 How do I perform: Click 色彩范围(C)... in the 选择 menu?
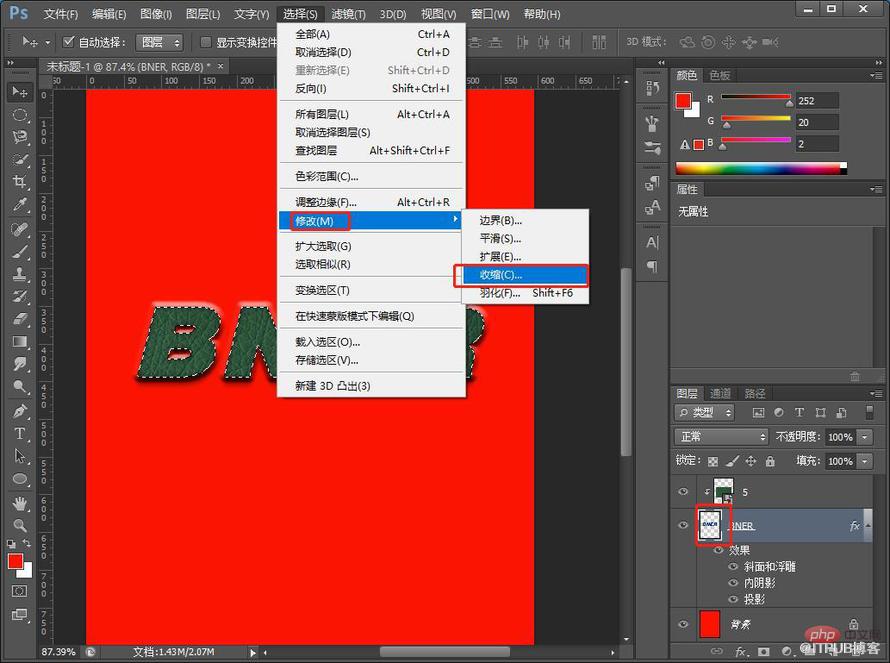(x=371, y=177)
